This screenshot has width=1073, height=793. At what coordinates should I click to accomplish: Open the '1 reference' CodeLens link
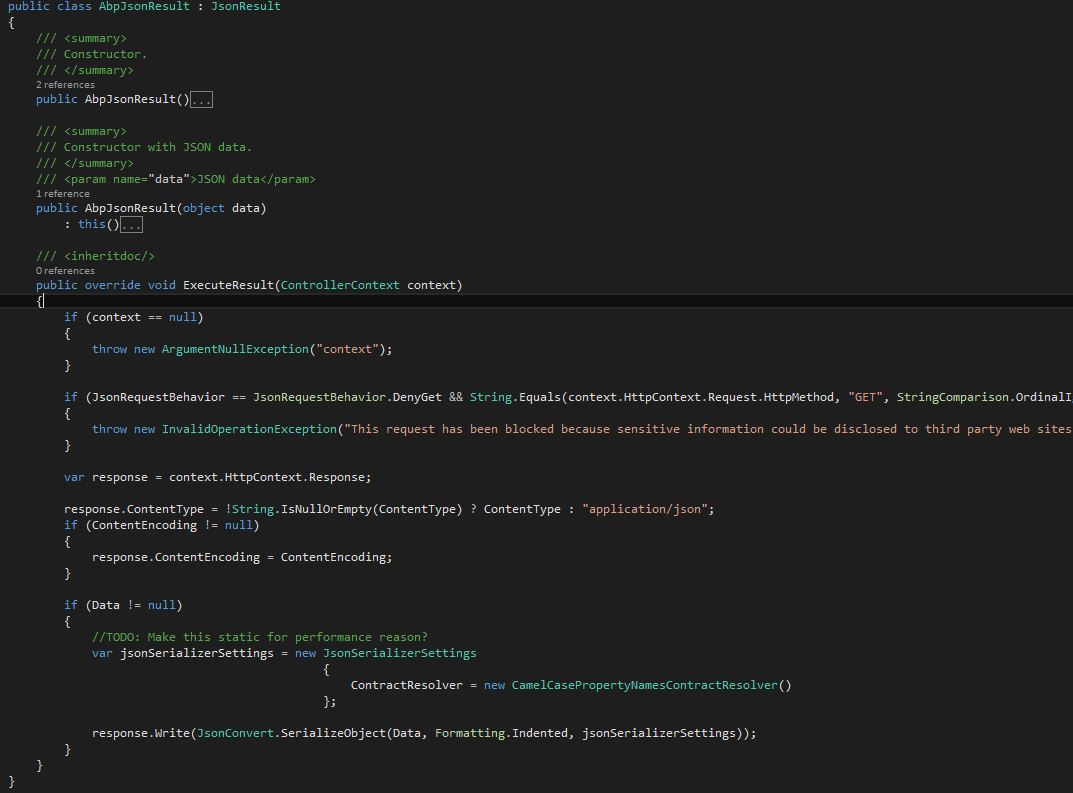pos(63,194)
